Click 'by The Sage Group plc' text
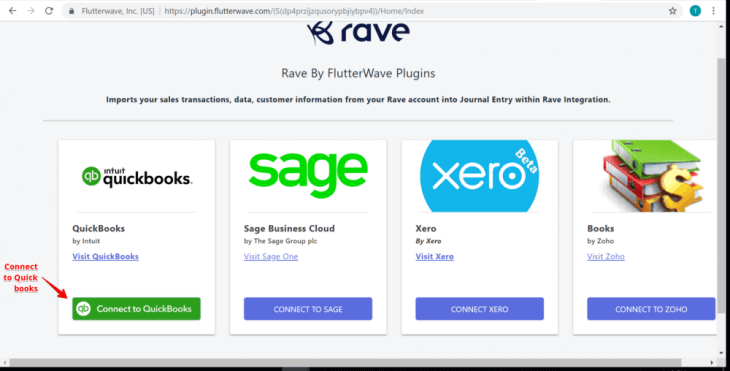The width and height of the screenshot is (730, 371). 280,241
